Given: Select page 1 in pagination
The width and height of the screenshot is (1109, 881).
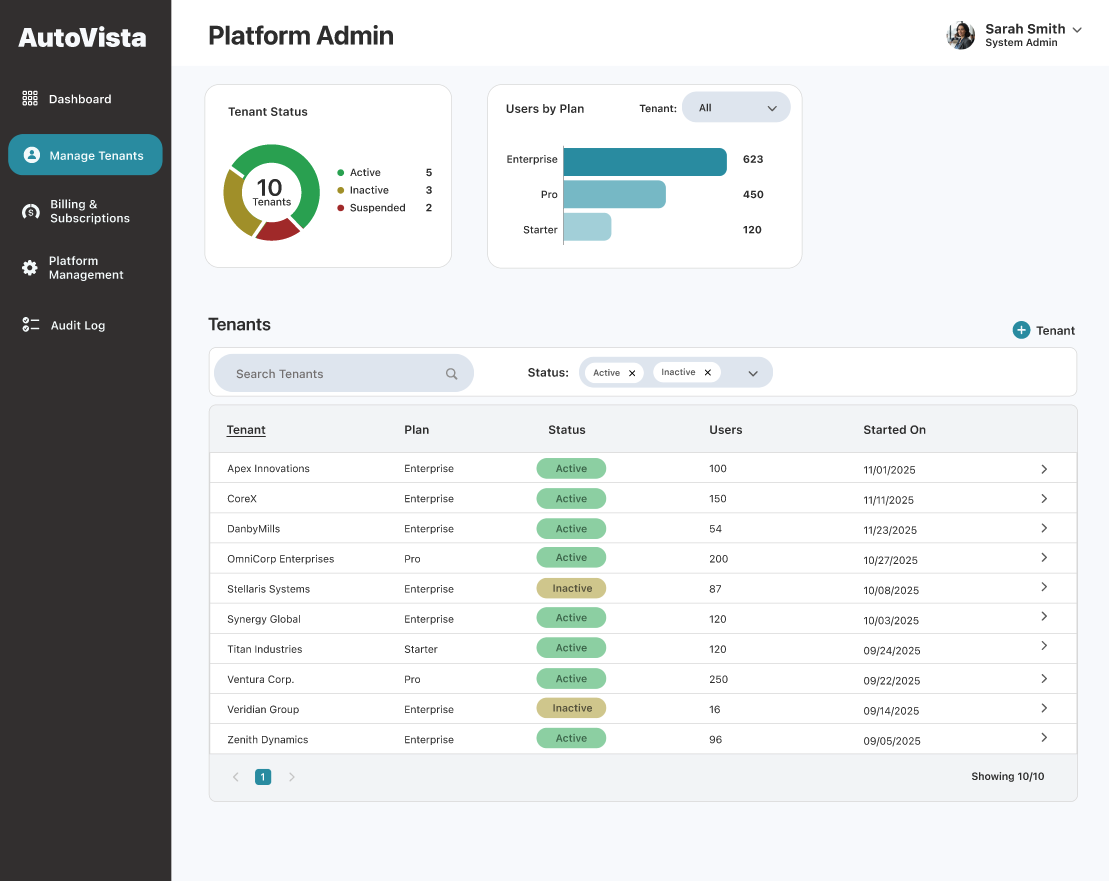Looking at the screenshot, I should pos(263,777).
